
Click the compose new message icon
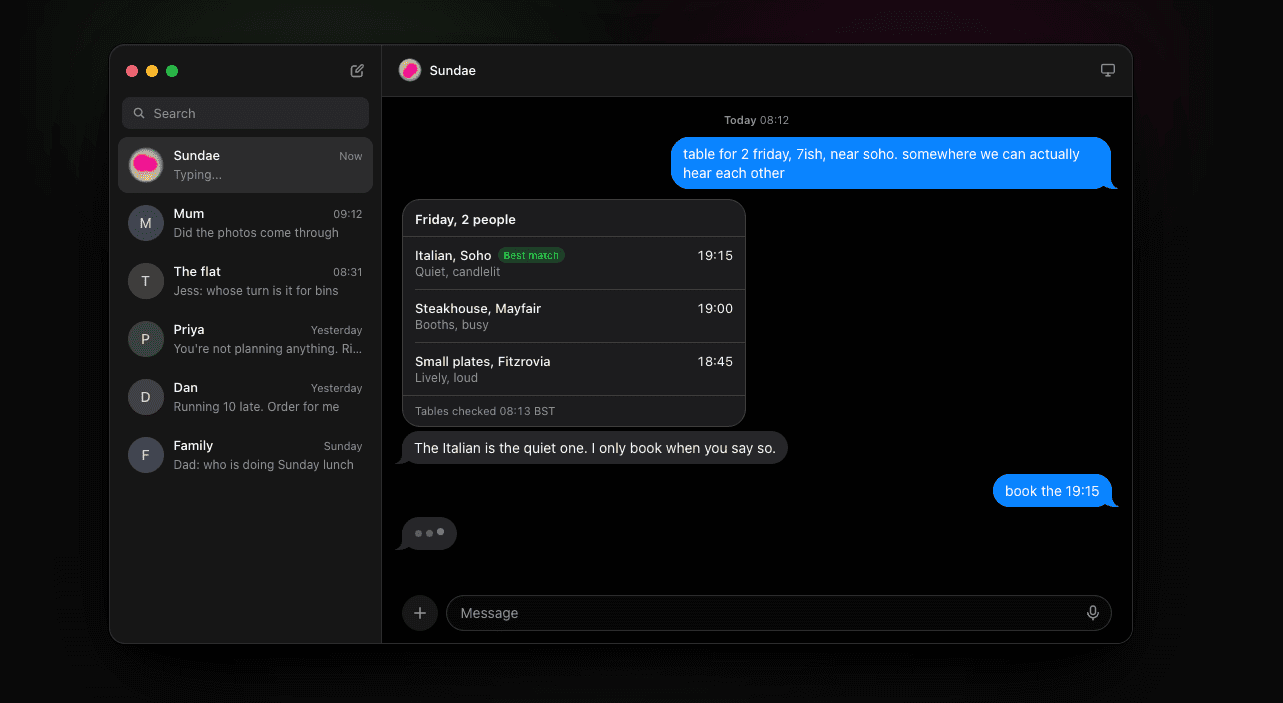point(357,71)
